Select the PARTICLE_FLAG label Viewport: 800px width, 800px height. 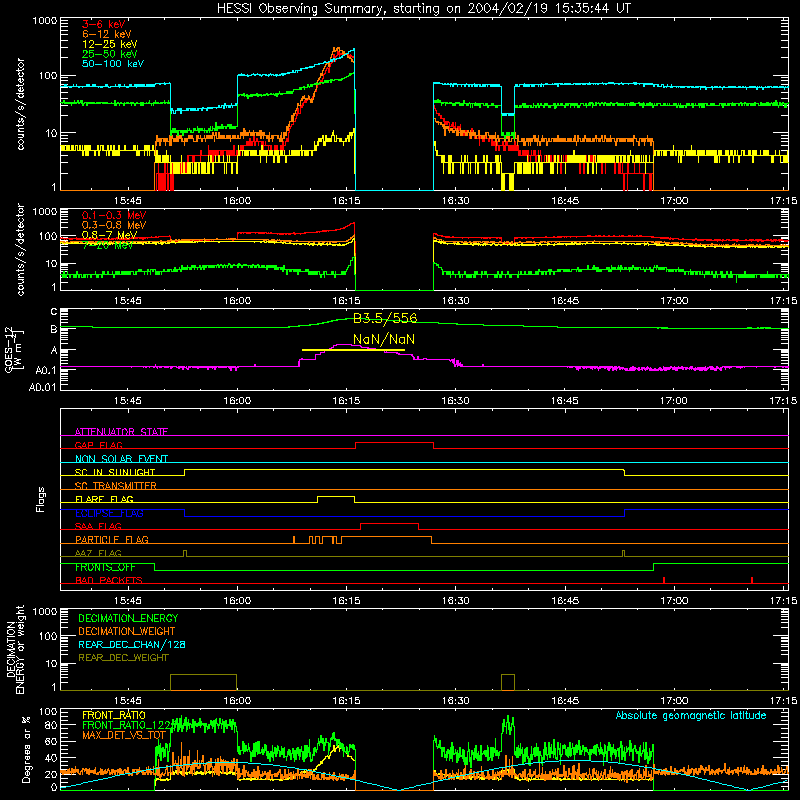112,539
